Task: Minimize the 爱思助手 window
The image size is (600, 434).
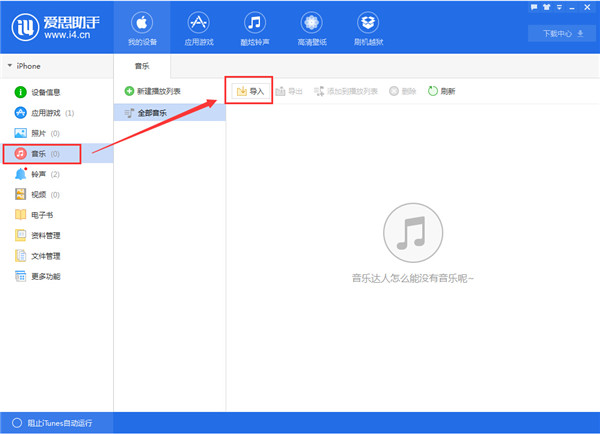Action: tap(572, 8)
